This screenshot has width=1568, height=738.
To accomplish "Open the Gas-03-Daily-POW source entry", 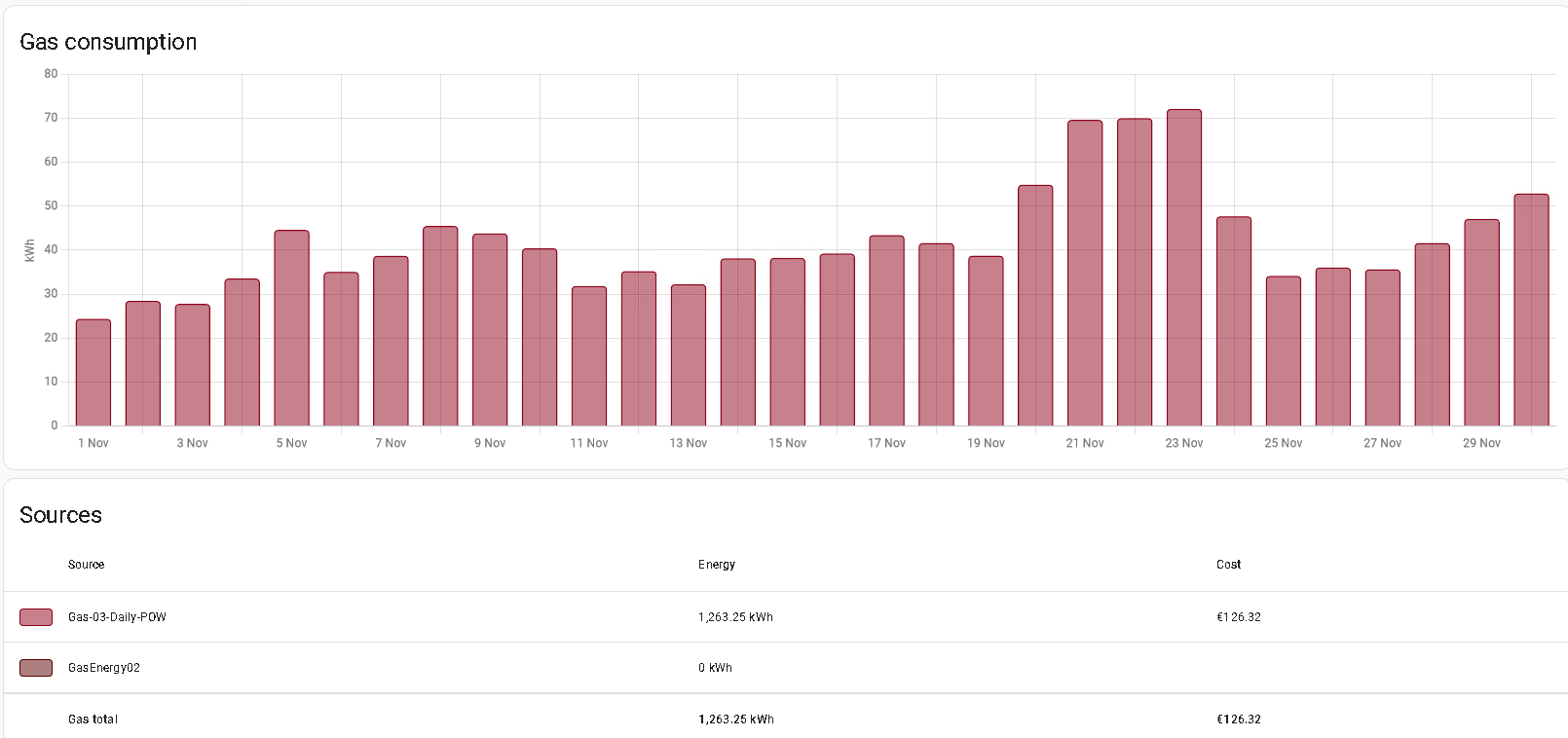I will 117,617.
